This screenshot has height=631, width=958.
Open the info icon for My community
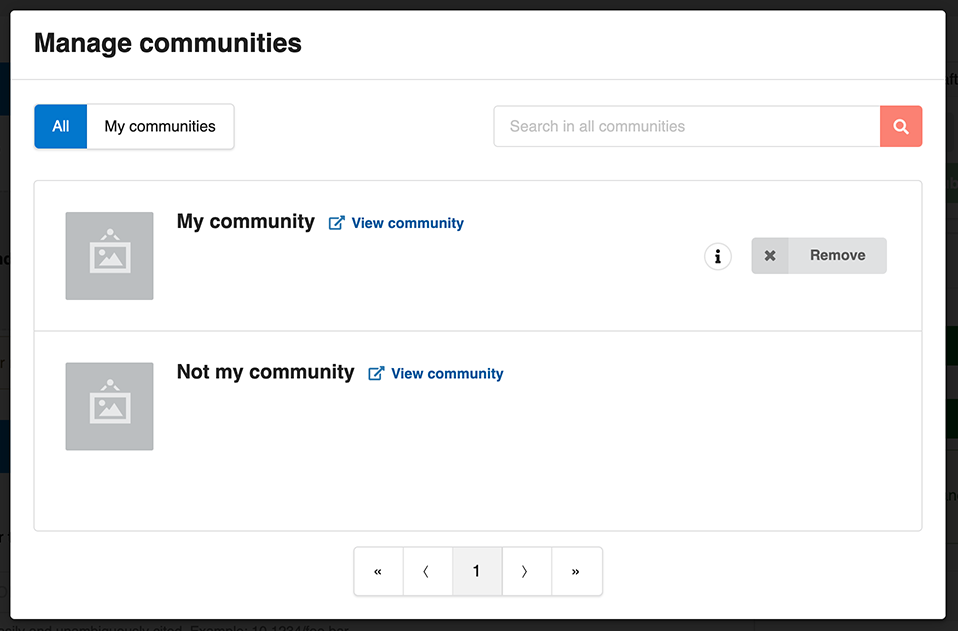pyautogui.click(x=717, y=256)
